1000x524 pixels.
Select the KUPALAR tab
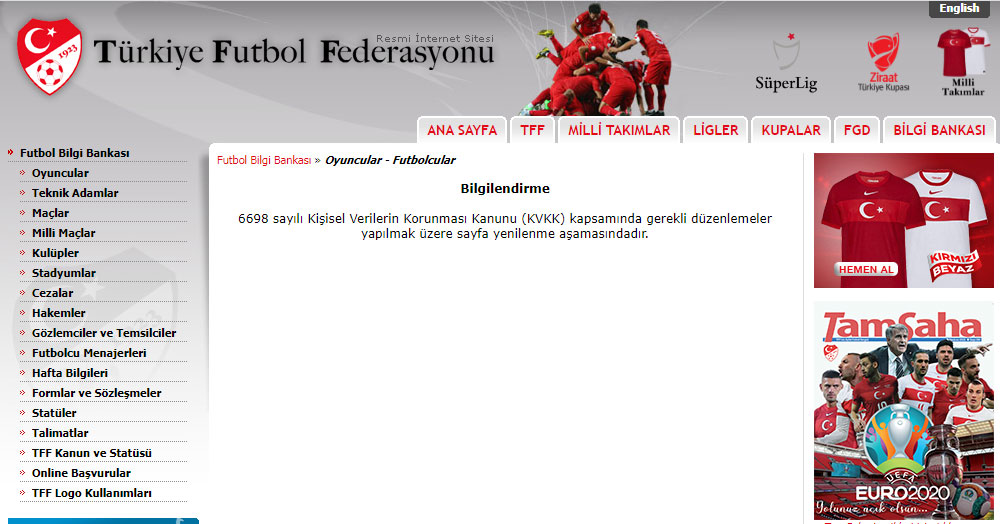791,130
